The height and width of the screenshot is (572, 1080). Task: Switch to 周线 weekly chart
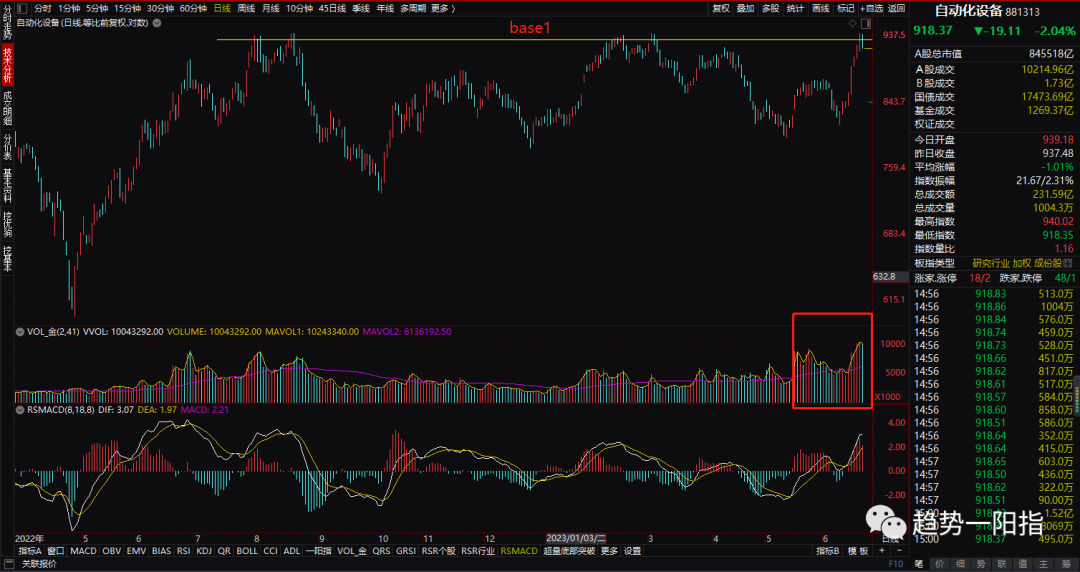pyautogui.click(x=246, y=8)
